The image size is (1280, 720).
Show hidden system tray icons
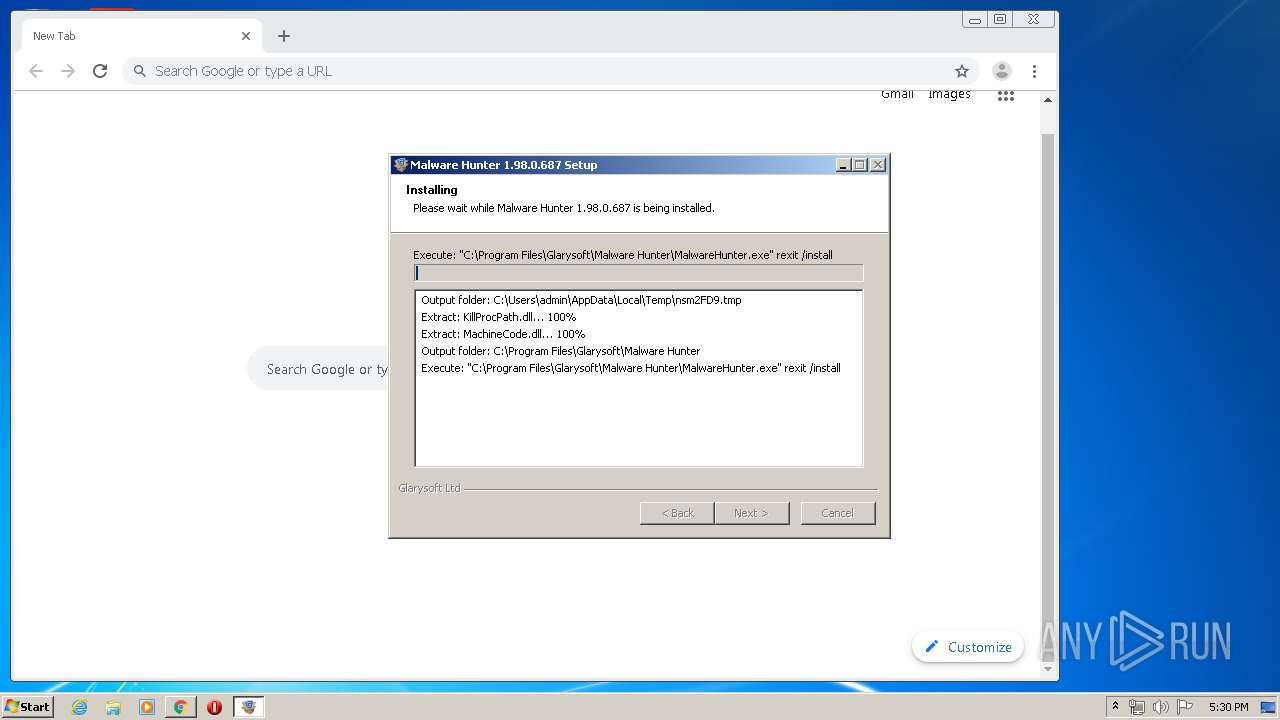1115,707
